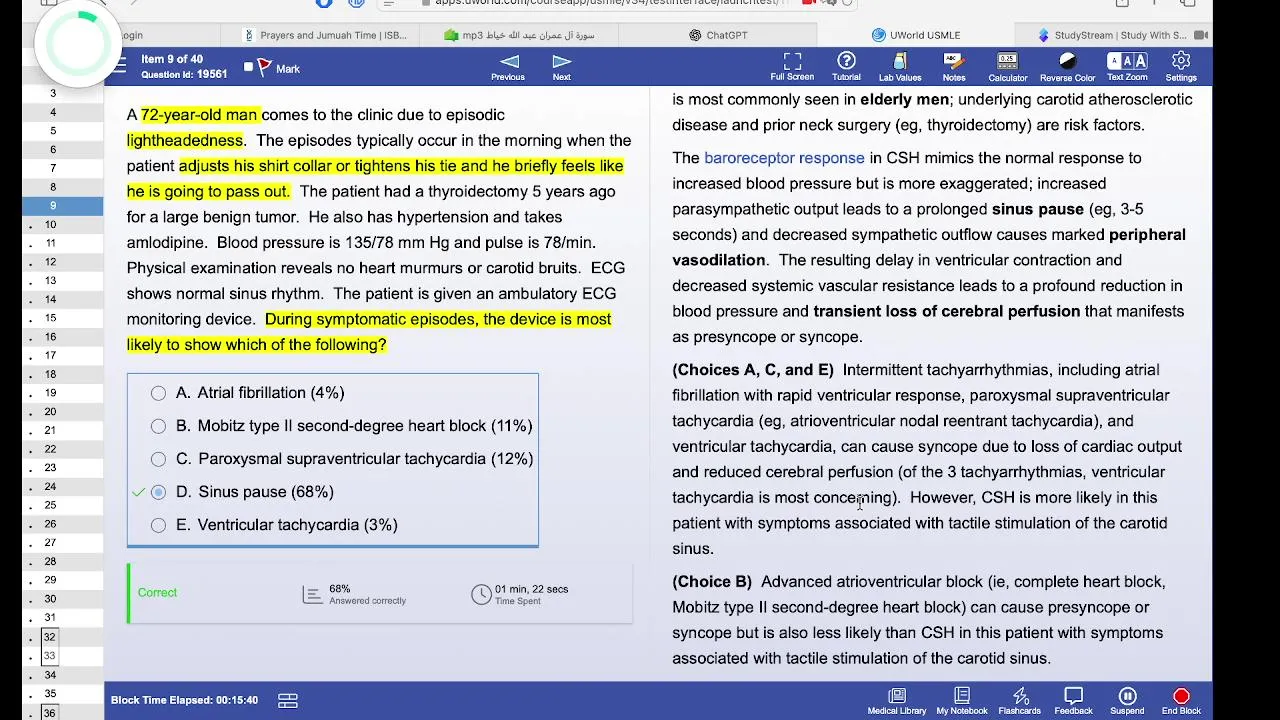Click the Item 9 of 40 label
This screenshot has height=720, width=1280.
(172, 60)
